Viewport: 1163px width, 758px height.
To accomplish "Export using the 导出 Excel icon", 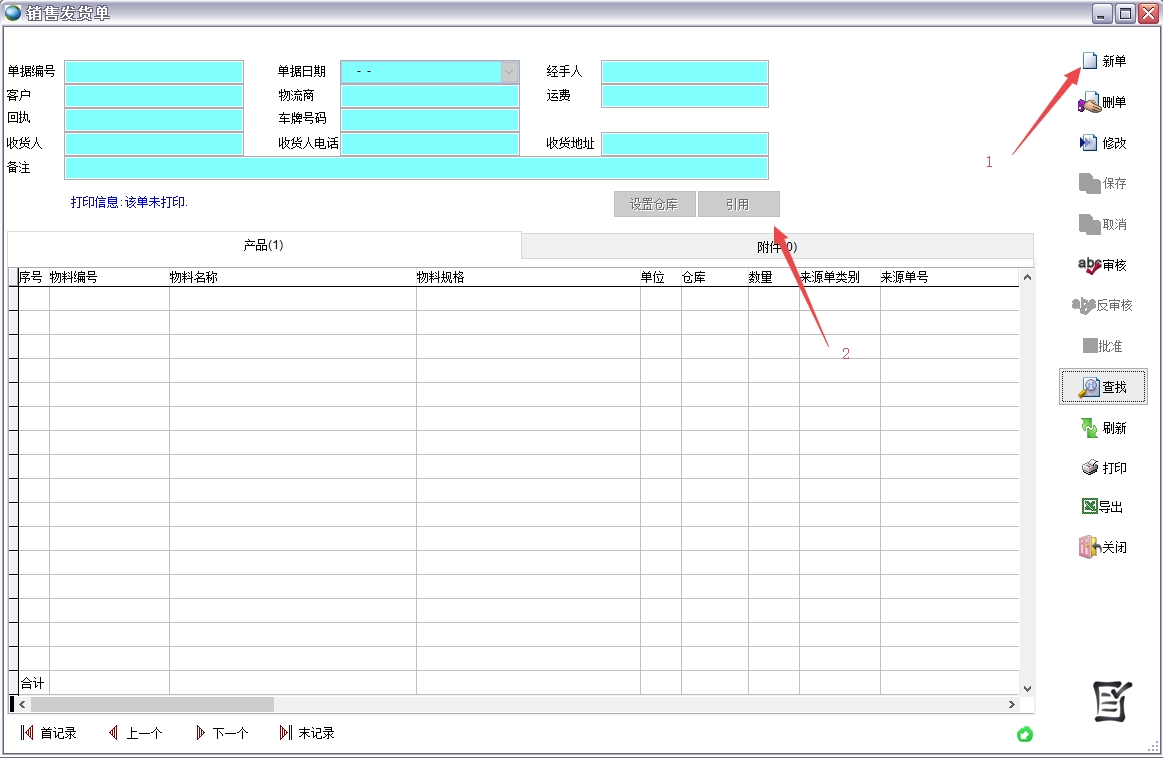I will pyautogui.click(x=1090, y=507).
